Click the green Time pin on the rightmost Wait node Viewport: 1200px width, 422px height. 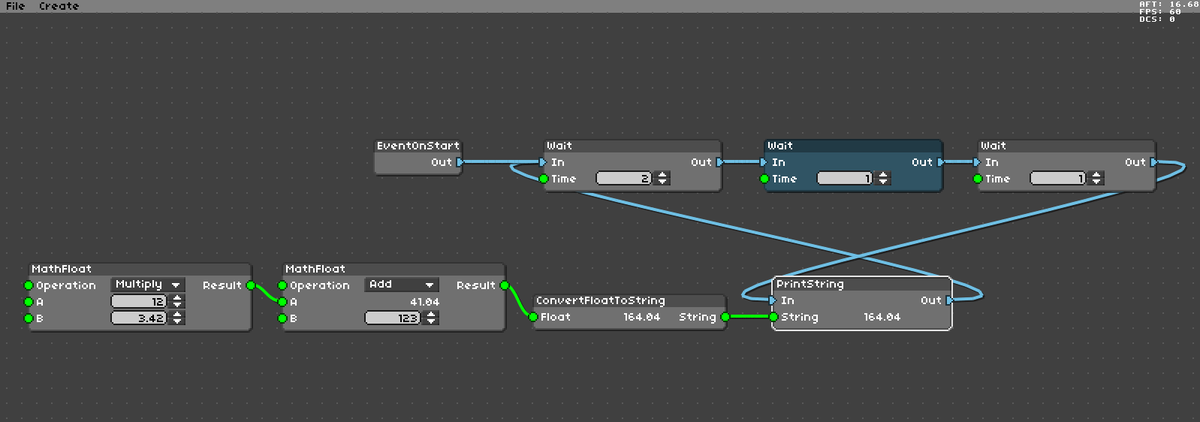(x=977, y=179)
